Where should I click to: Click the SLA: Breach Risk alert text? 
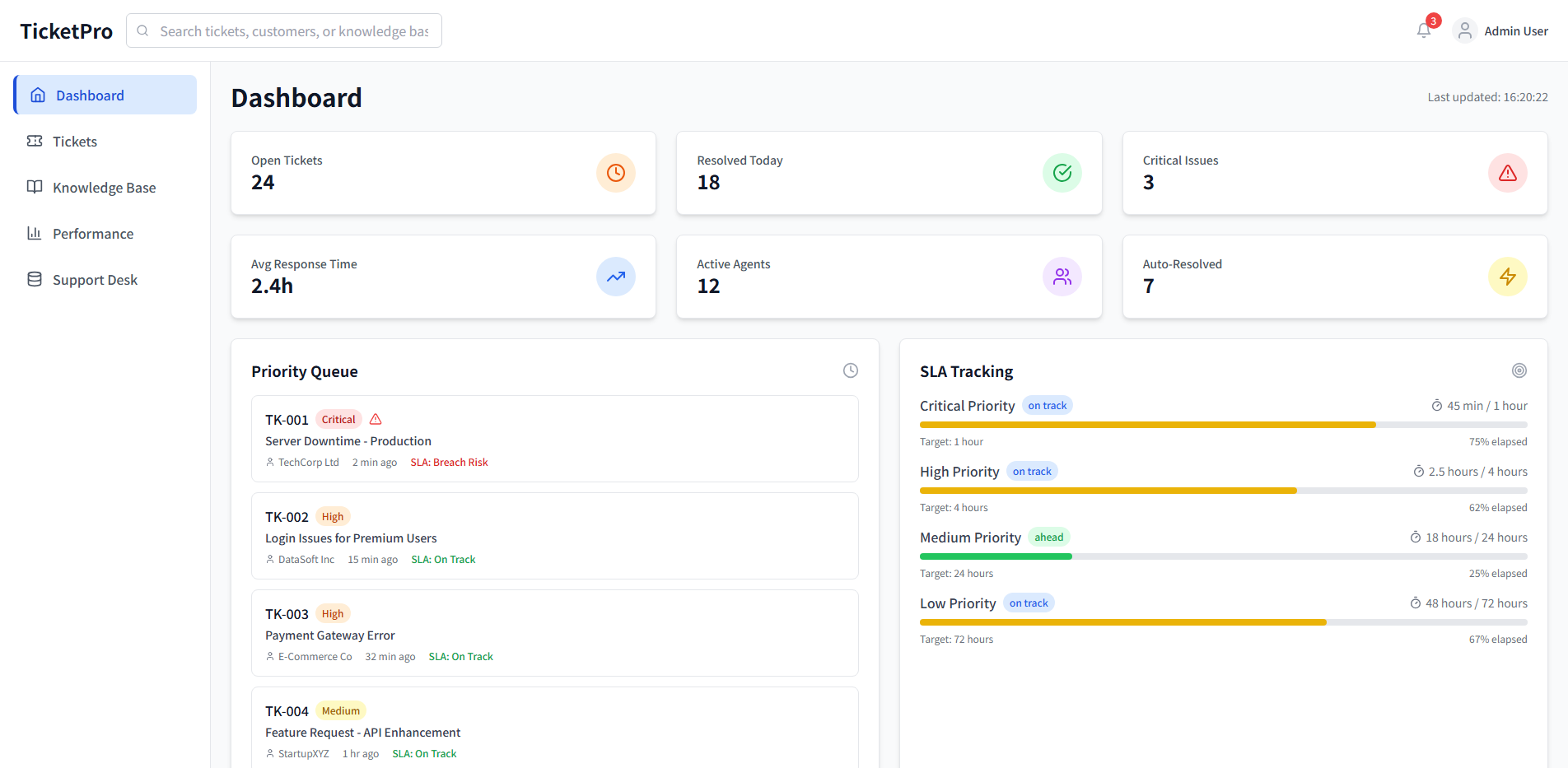pyautogui.click(x=449, y=462)
